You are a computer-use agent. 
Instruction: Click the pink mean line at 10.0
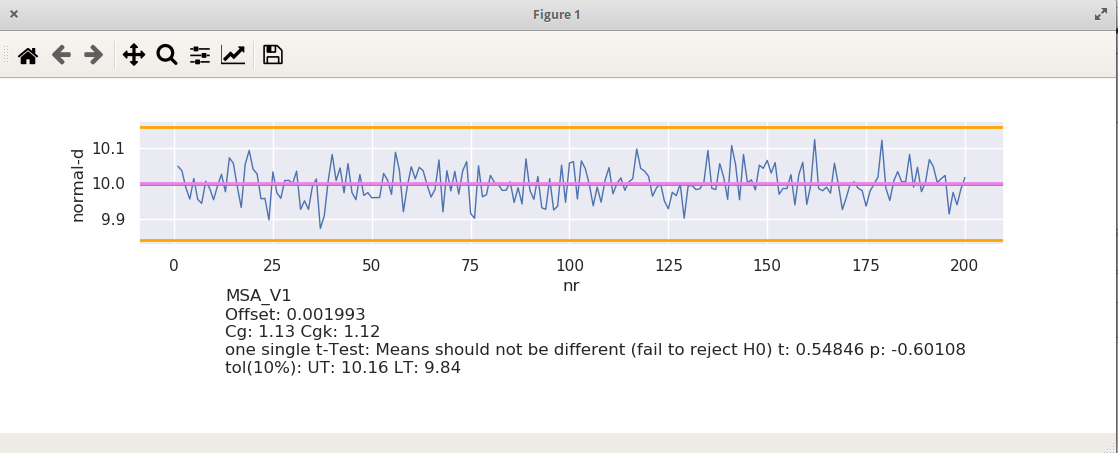[x=571, y=183]
